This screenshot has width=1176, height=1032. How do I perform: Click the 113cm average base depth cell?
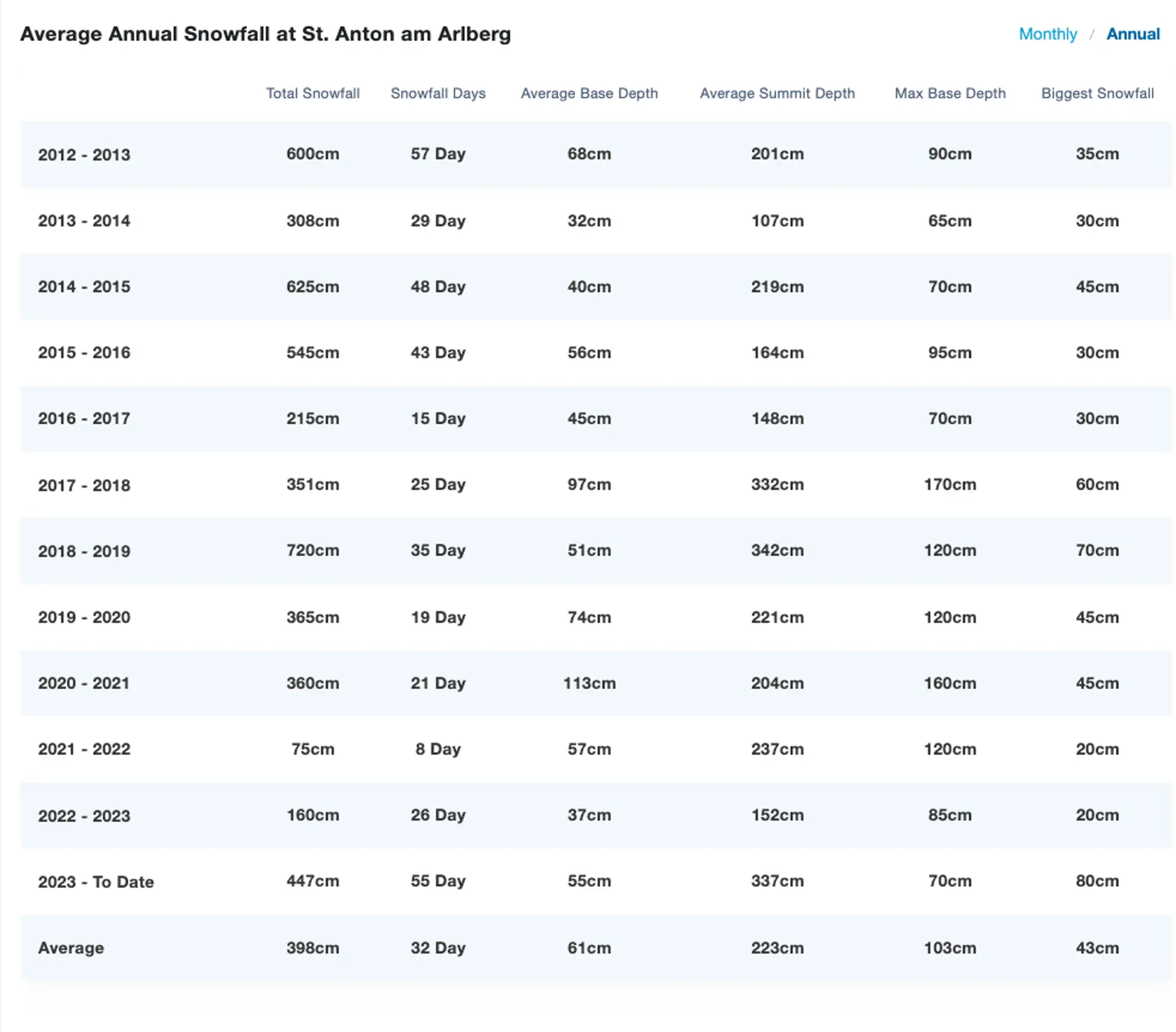[589, 683]
